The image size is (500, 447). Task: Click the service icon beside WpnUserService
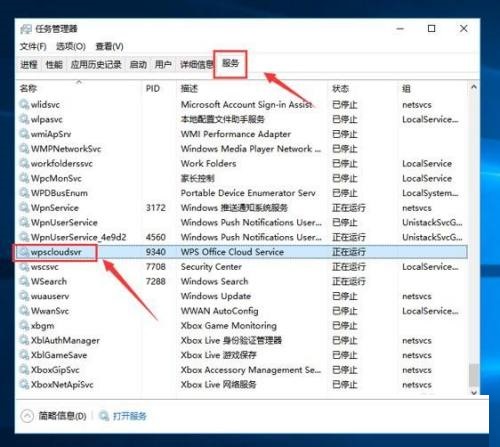pos(24,222)
